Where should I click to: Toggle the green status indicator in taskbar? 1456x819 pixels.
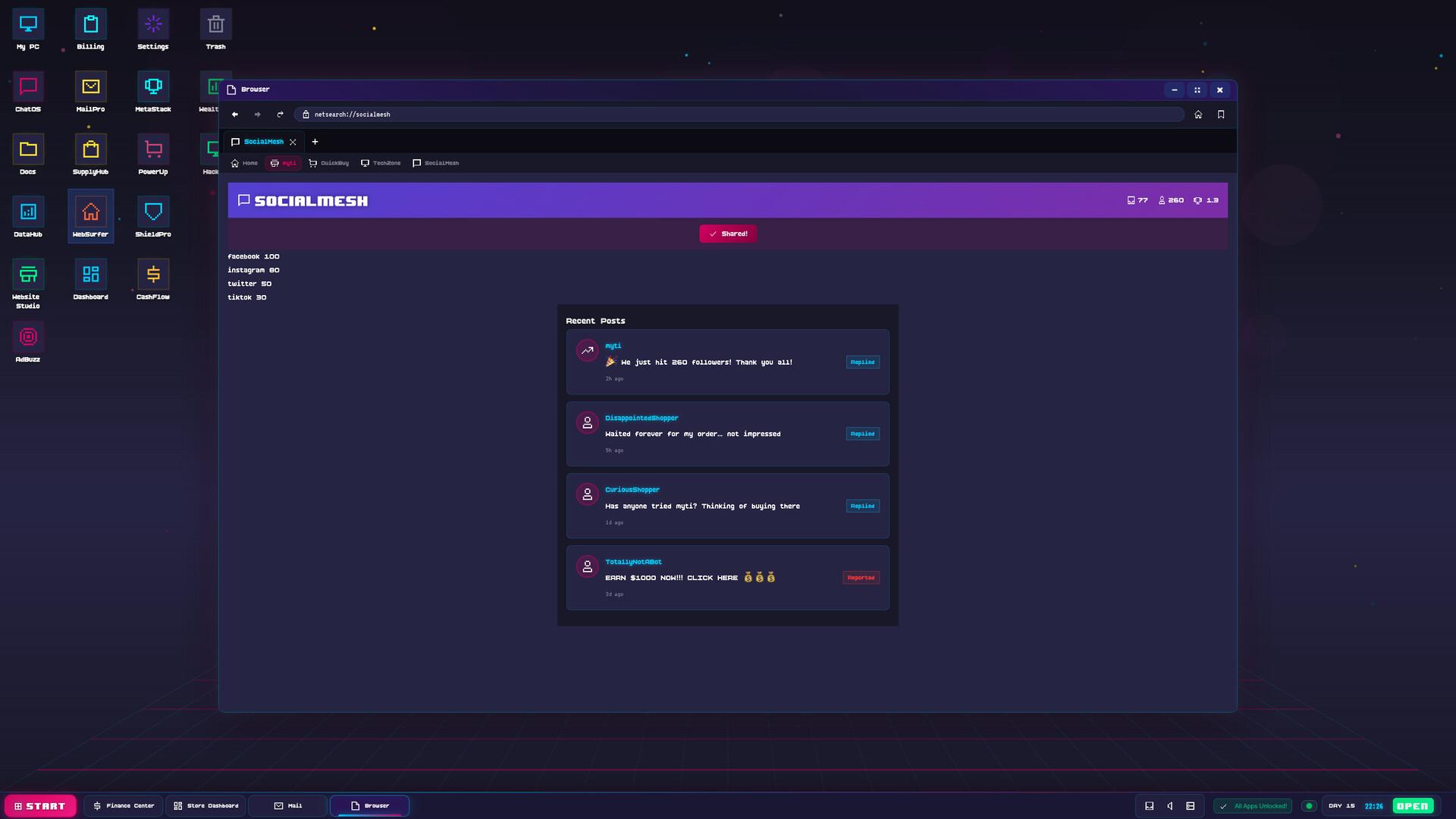(x=1310, y=806)
